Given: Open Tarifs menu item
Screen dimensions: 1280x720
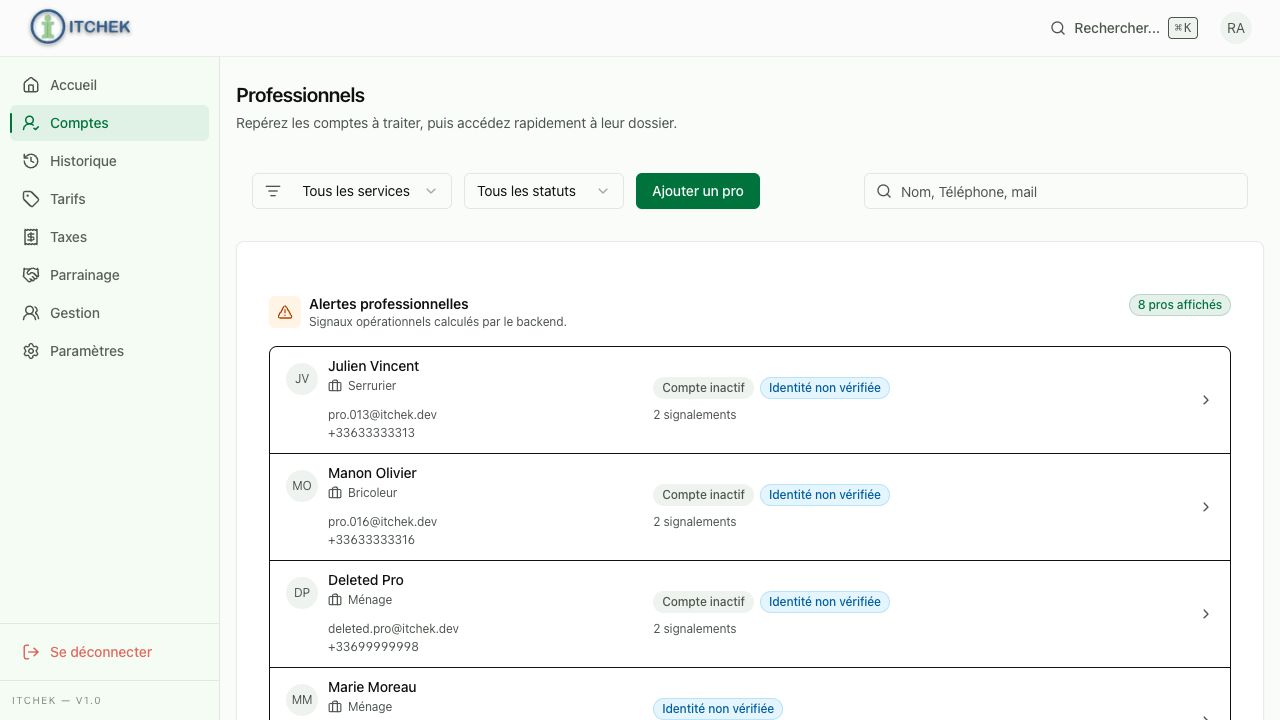Looking at the screenshot, I should click(x=110, y=199).
